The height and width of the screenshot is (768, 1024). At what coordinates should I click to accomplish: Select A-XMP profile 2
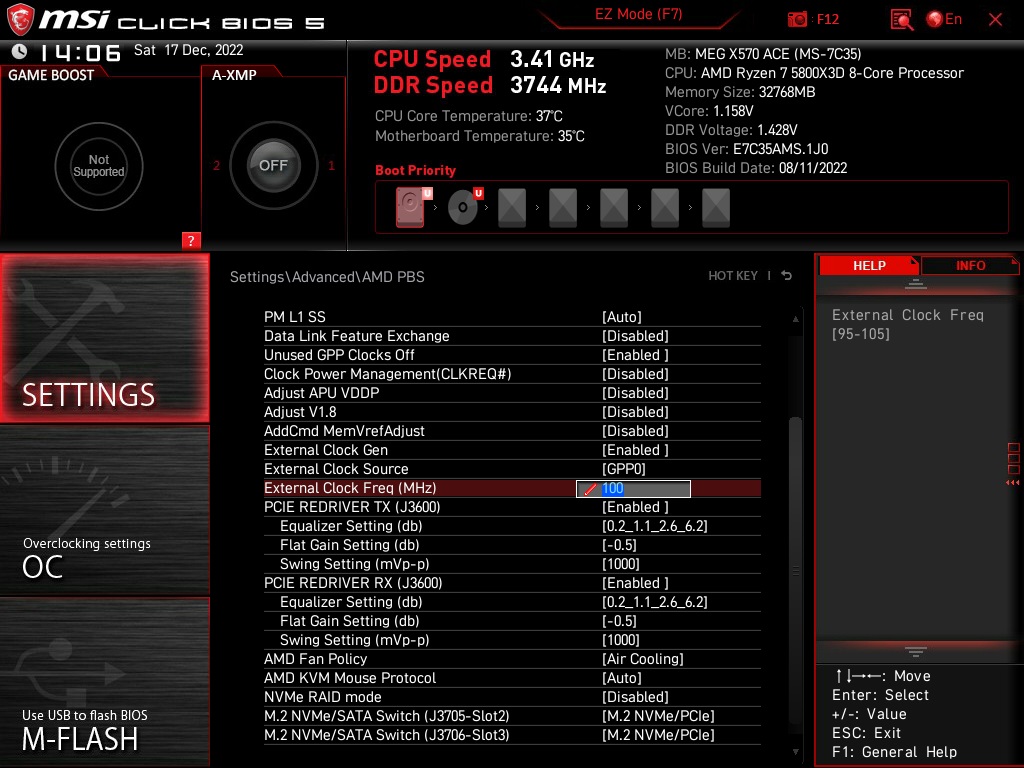point(216,165)
